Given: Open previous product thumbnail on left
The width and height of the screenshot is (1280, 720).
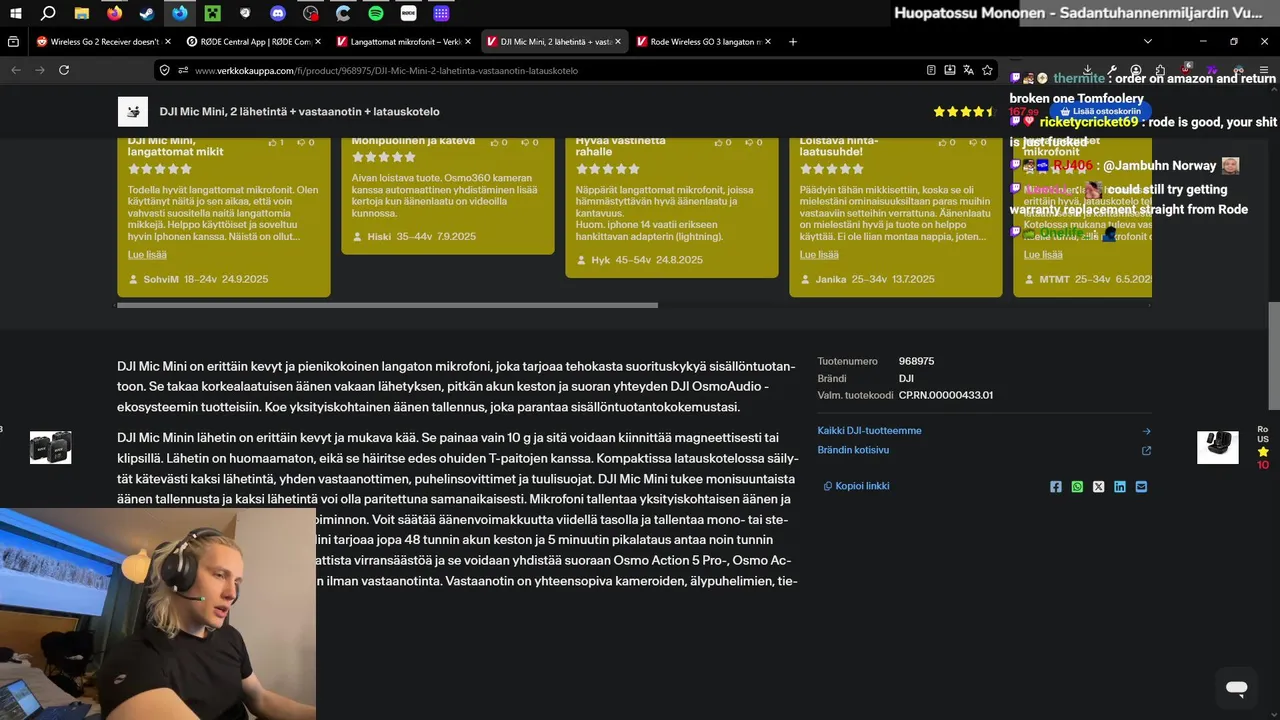Looking at the screenshot, I should click(x=50, y=448).
